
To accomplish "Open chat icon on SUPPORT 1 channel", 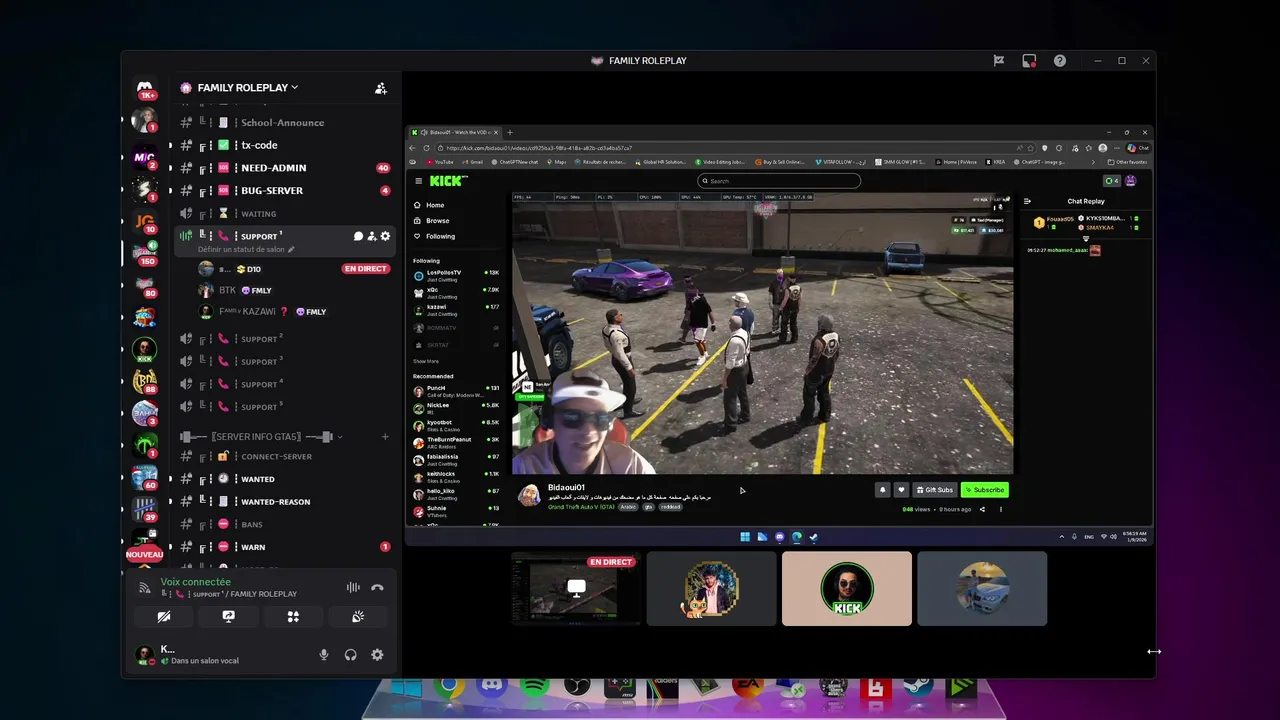I will click(358, 236).
